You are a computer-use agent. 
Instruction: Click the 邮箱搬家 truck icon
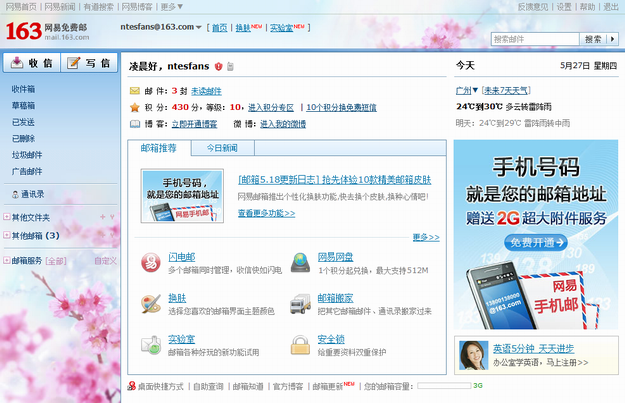[301, 304]
